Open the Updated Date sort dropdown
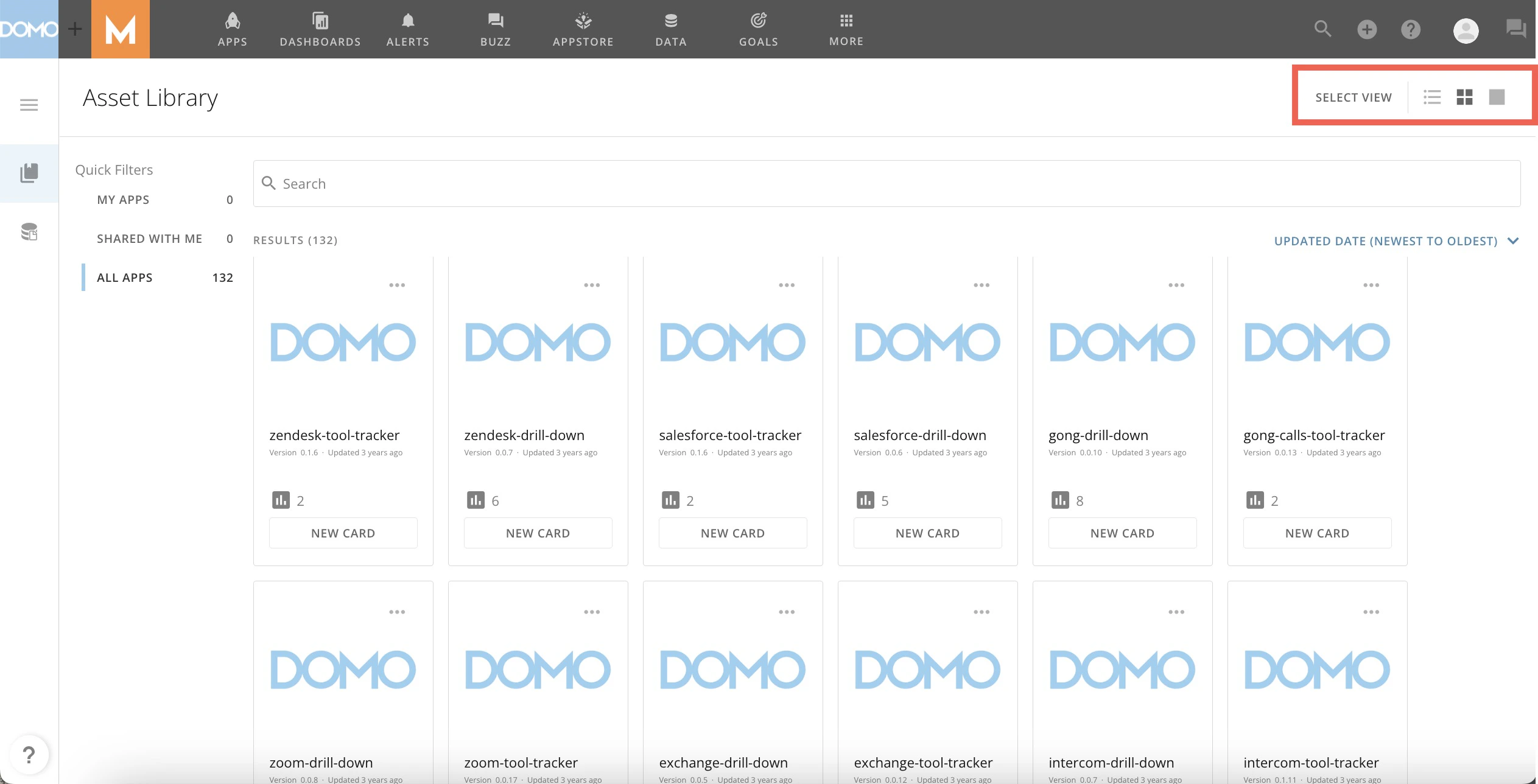 pyautogui.click(x=1397, y=241)
